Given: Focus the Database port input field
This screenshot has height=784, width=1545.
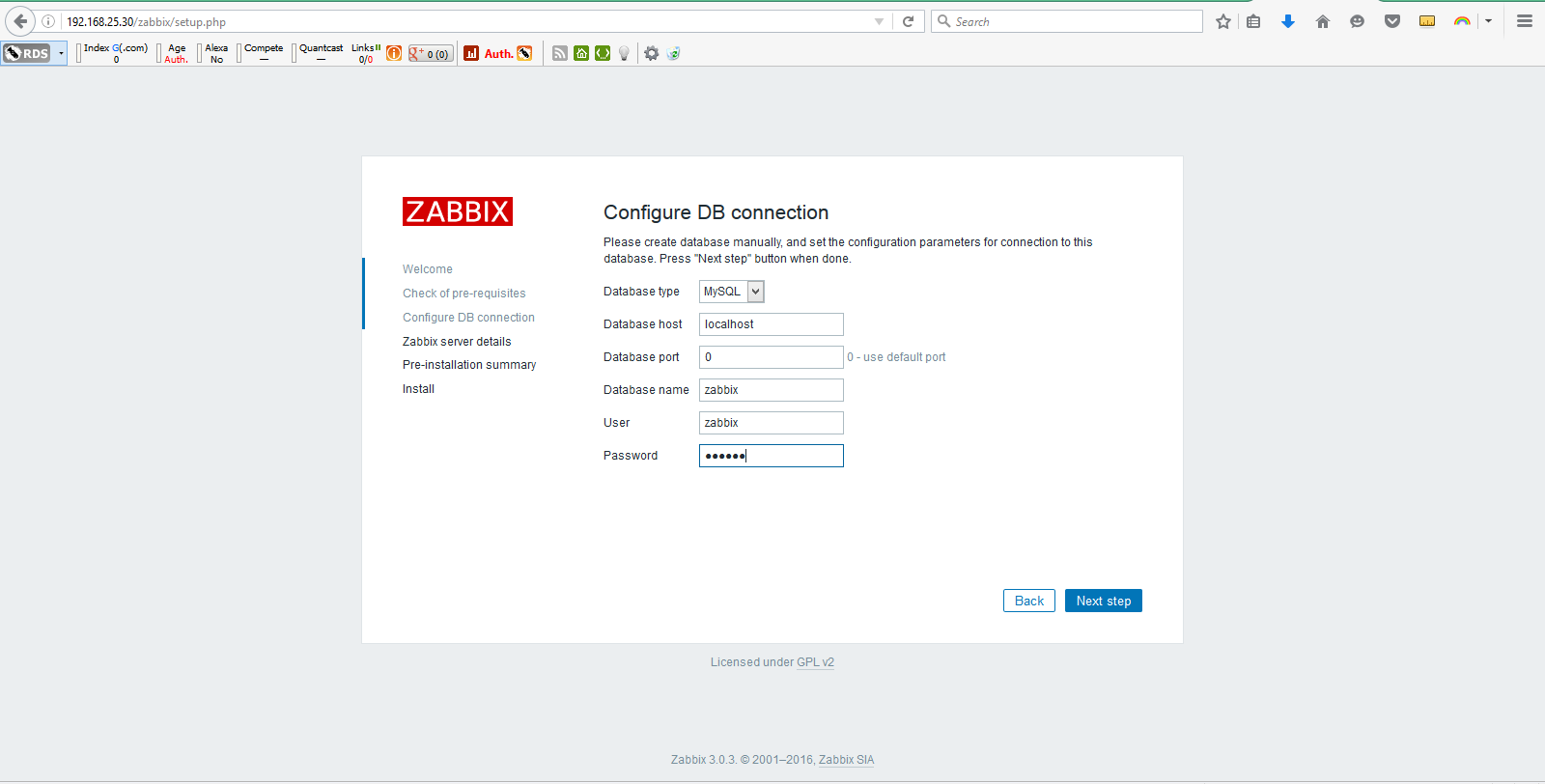Looking at the screenshot, I should [x=771, y=357].
